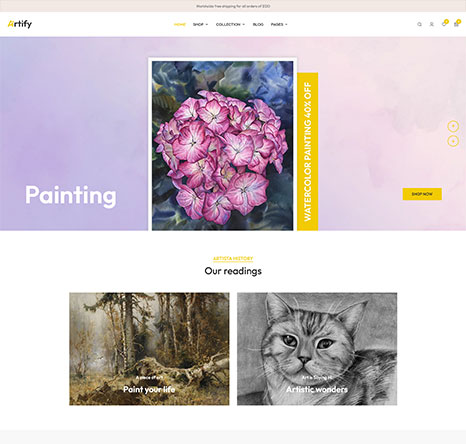Screen dimensions: 466x444
Task: Click the cat pencil drawing thumbnail
Action: point(317,349)
